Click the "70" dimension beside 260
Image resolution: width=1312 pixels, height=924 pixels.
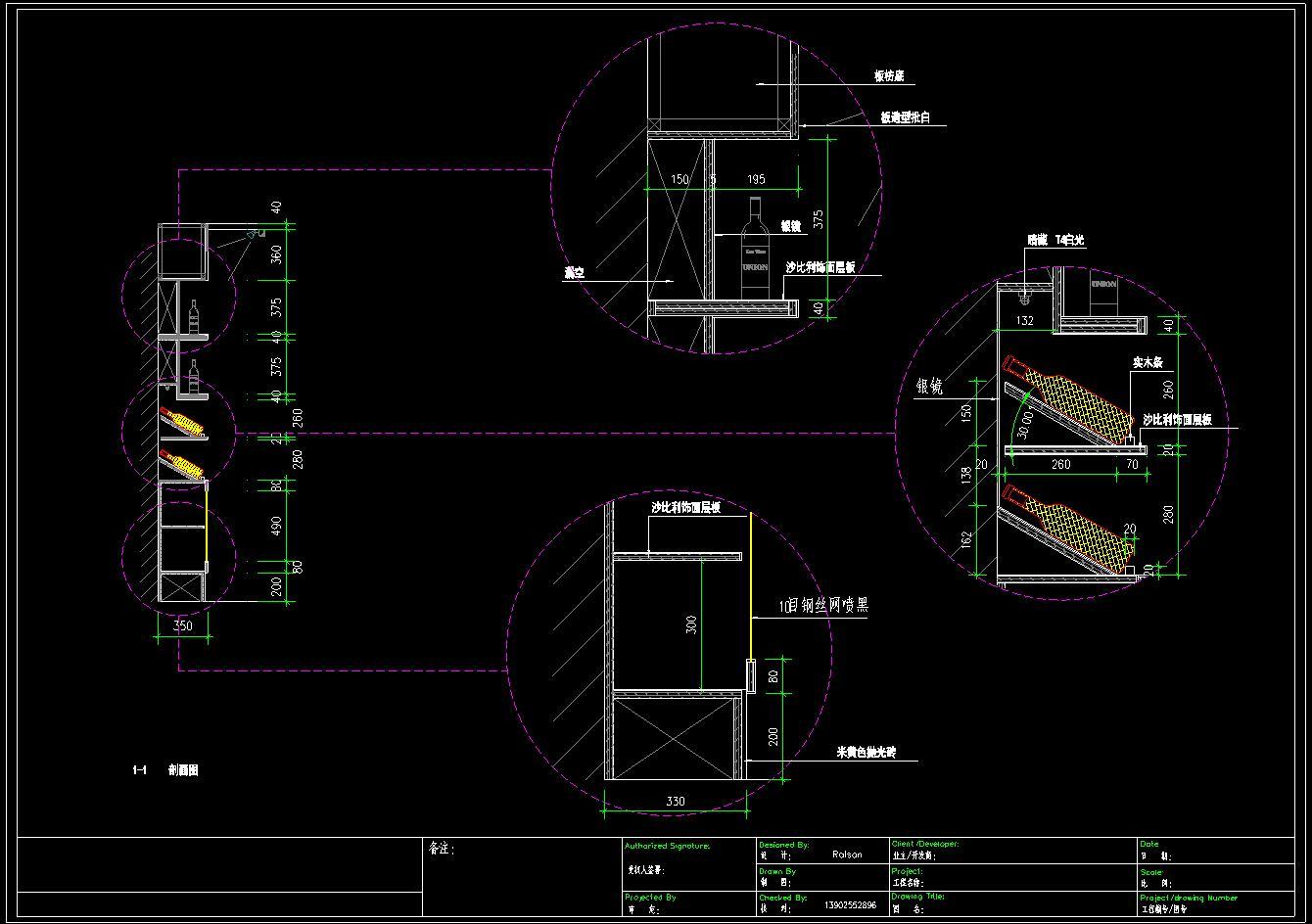point(1132,465)
